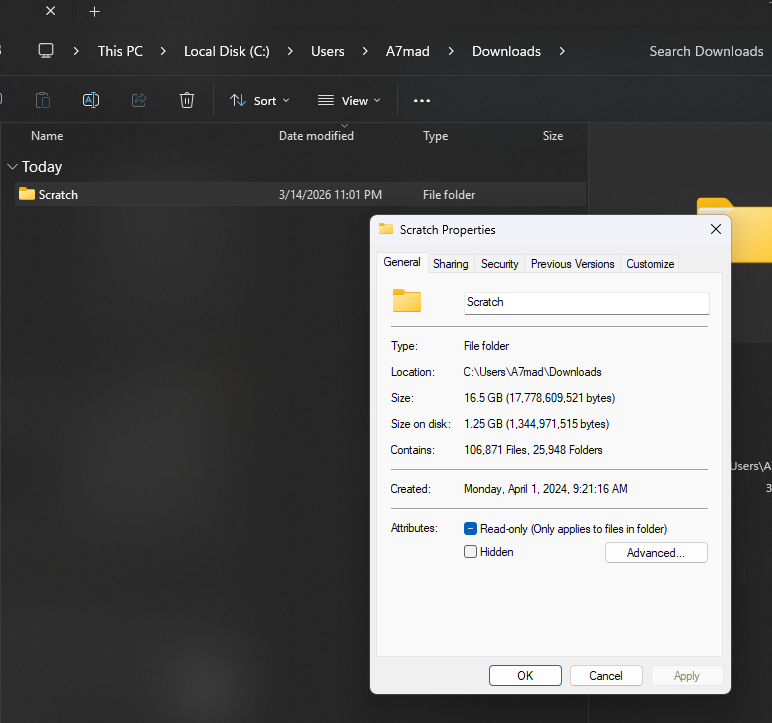772x723 pixels.
Task: Navigate to This PC breadcrumb
Action: pos(120,51)
